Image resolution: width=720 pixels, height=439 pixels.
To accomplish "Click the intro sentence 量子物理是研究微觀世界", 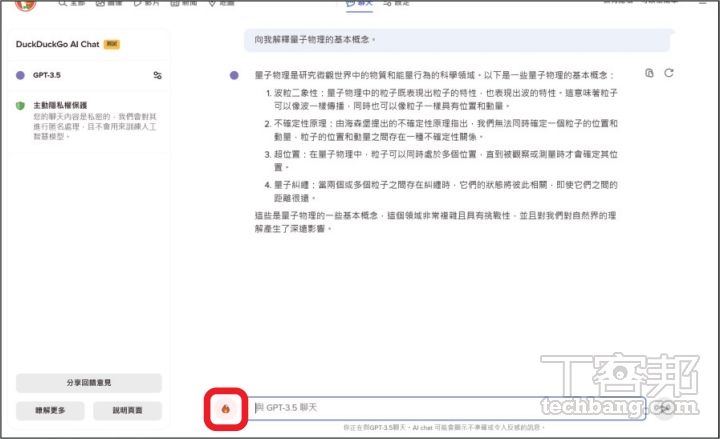I will (x=434, y=75).
